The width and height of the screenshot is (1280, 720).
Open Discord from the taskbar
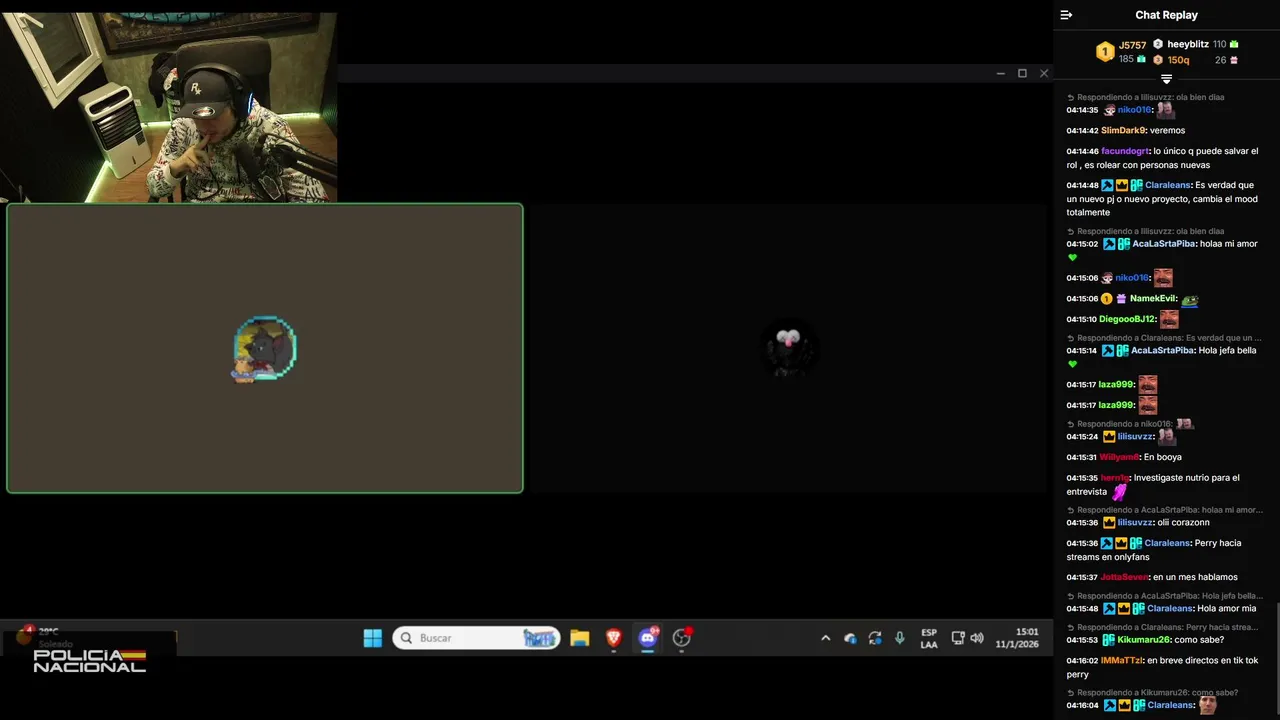point(648,638)
